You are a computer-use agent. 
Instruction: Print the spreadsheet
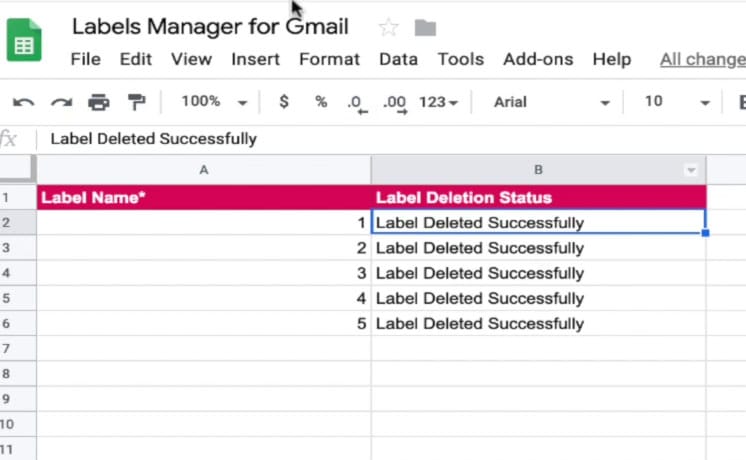click(98, 102)
